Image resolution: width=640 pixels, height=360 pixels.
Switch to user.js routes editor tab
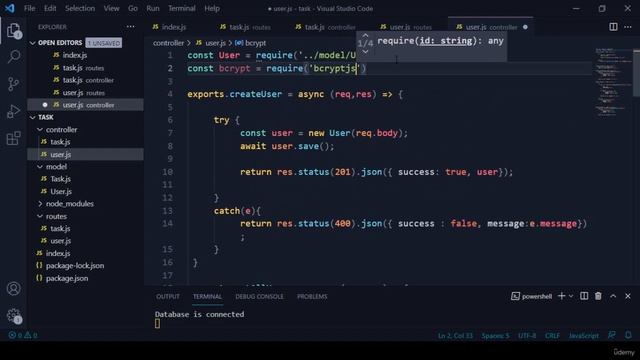coord(405,27)
